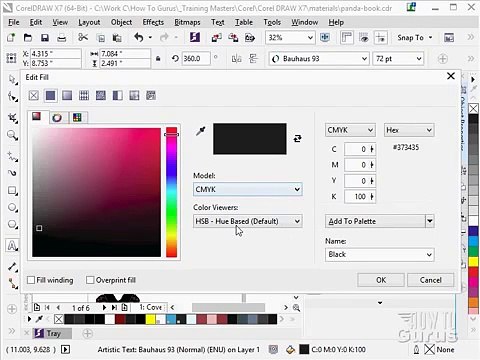The width and height of the screenshot is (480, 360).
Task: Go to next page arrow in page navigator
Action: point(104,307)
